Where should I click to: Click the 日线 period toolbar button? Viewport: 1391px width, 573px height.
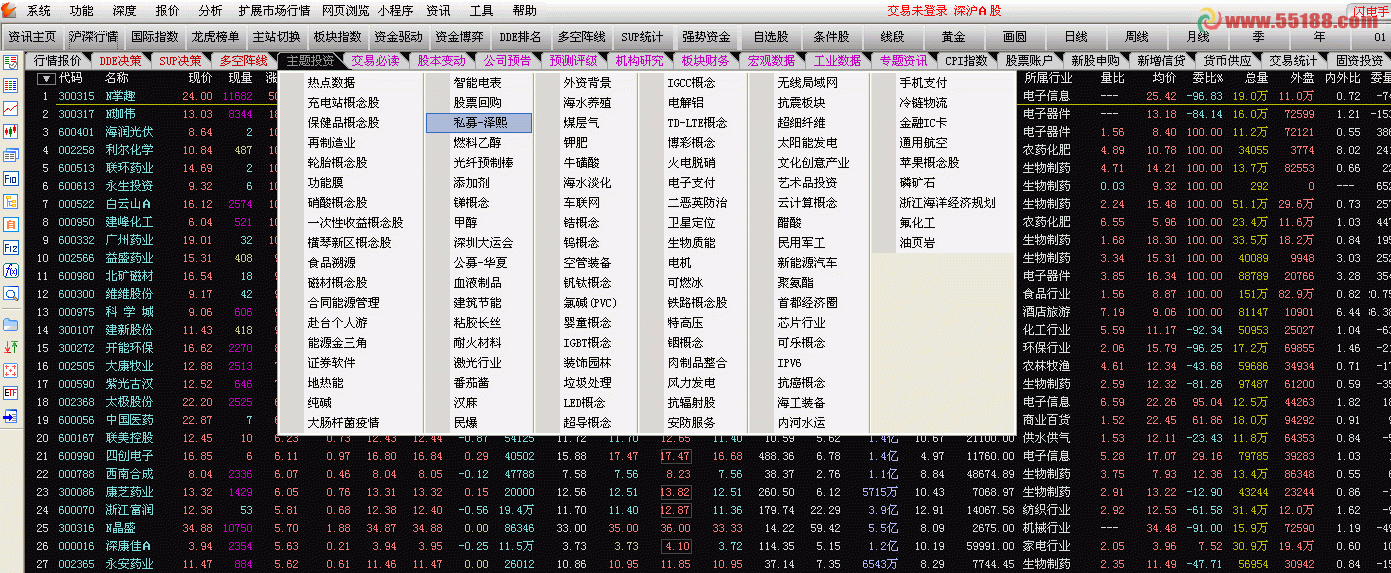pos(1076,37)
